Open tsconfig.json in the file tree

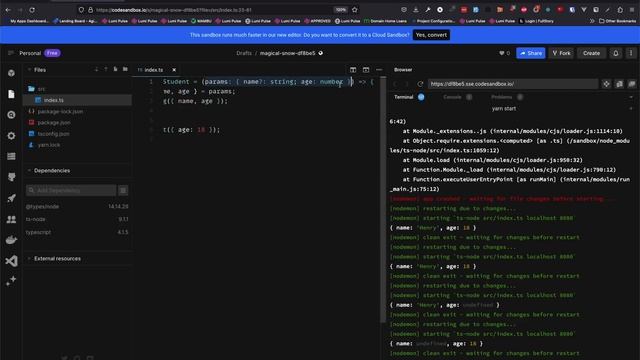(x=77, y=134)
